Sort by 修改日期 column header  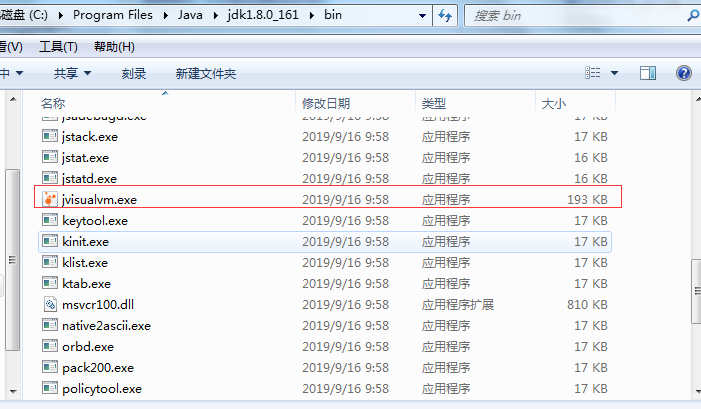[356, 103]
